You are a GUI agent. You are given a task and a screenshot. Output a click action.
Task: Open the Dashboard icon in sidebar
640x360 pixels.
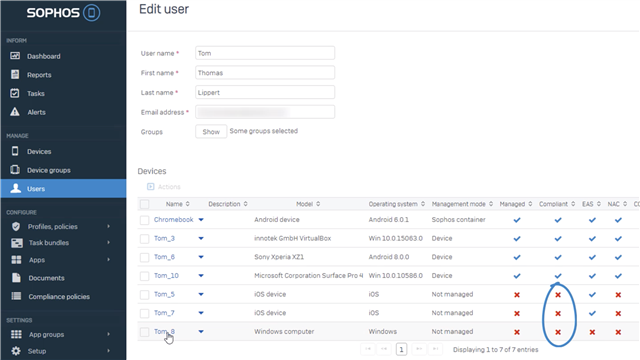tap(15, 56)
